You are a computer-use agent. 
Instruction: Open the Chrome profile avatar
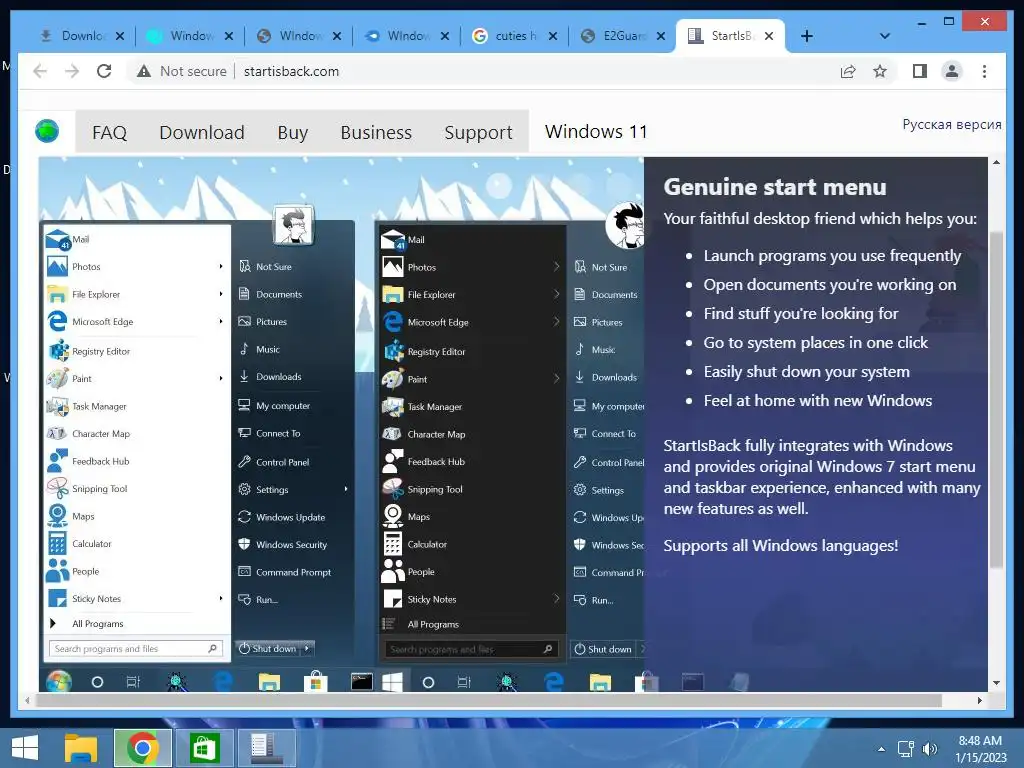pos(952,71)
